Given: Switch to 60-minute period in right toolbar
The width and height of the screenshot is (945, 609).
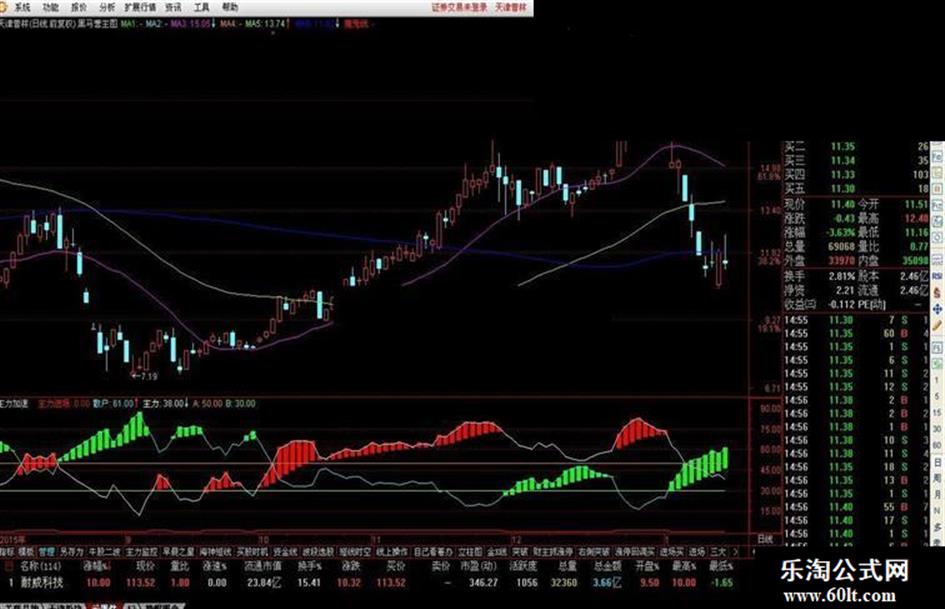Looking at the screenshot, I should (938, 445).
